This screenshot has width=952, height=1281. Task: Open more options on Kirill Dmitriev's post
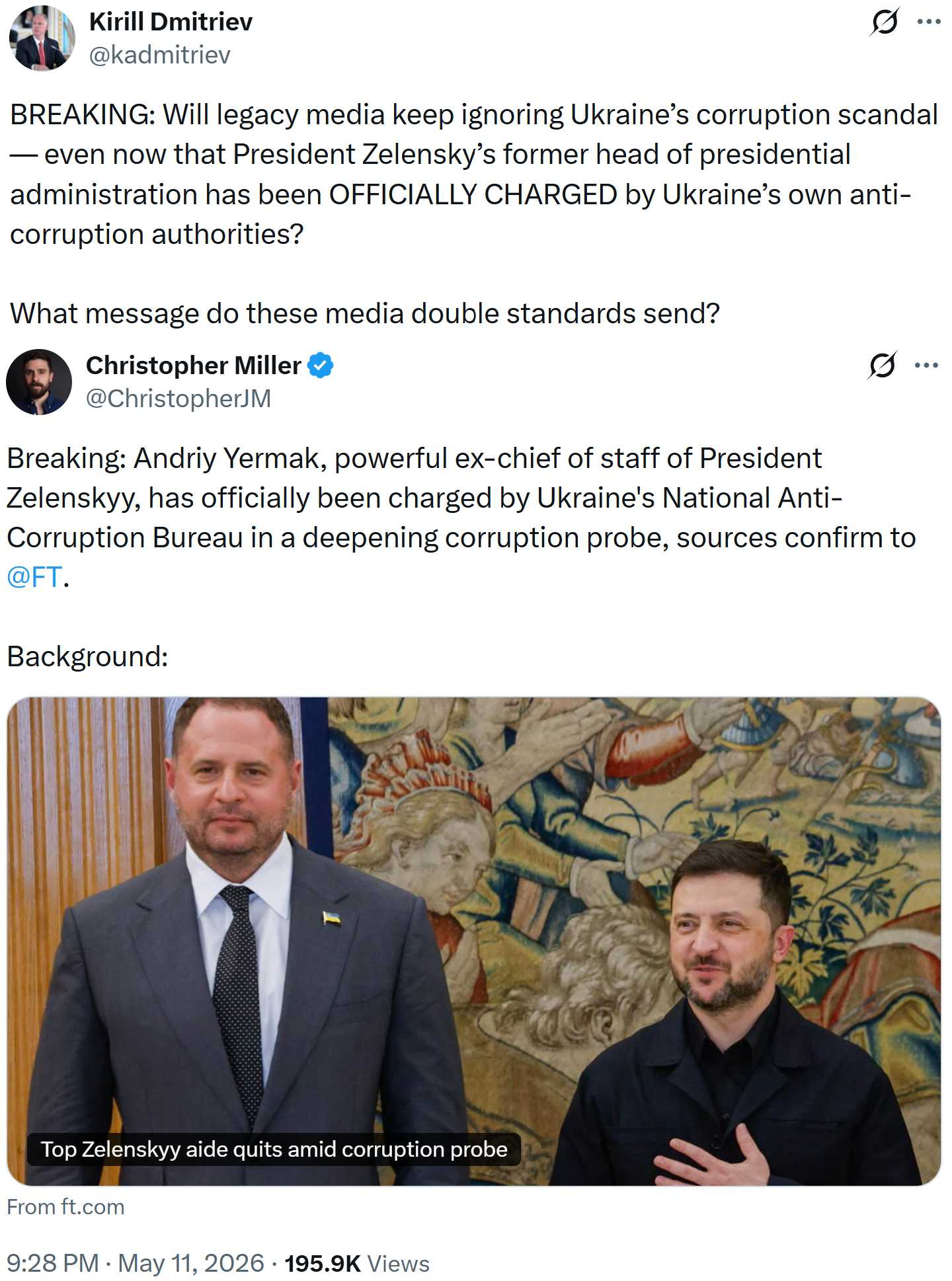click(929, 22)
